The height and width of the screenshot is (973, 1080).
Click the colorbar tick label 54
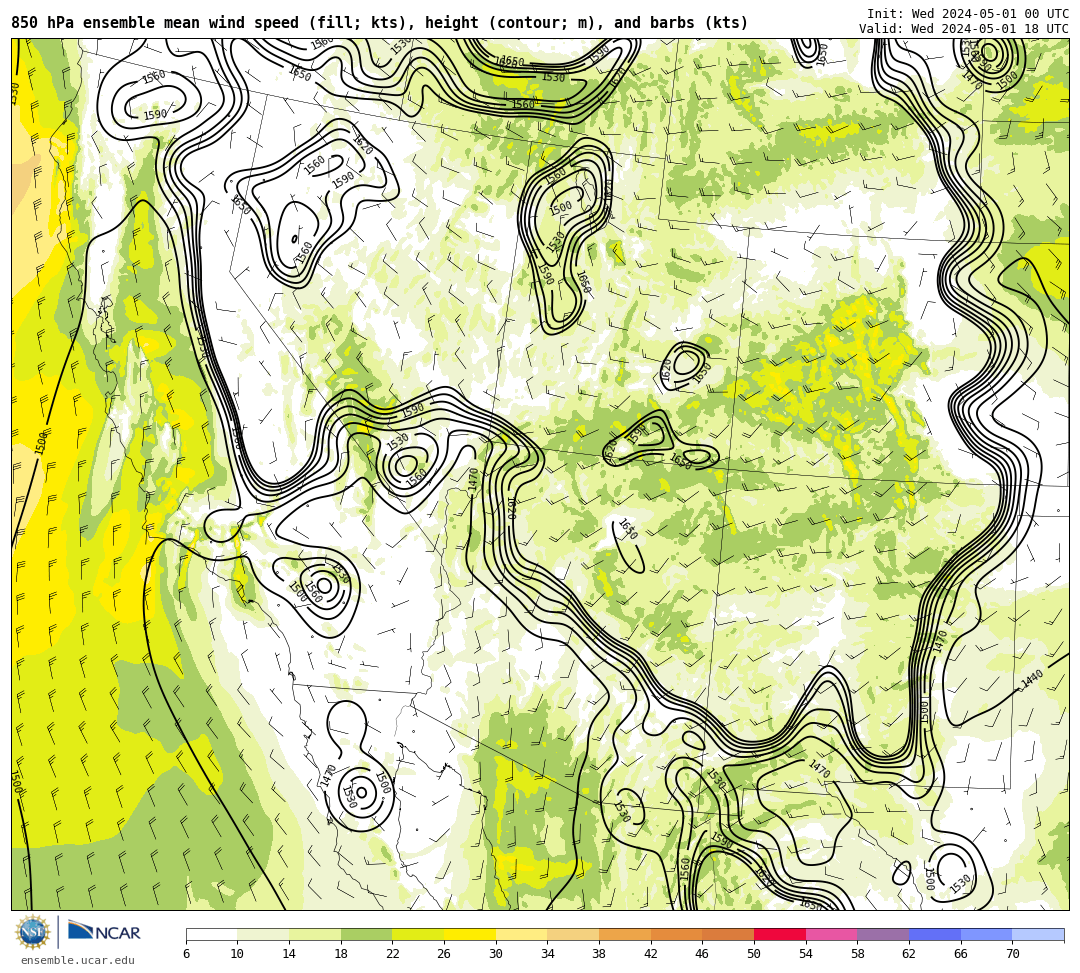tap(806, 954)
